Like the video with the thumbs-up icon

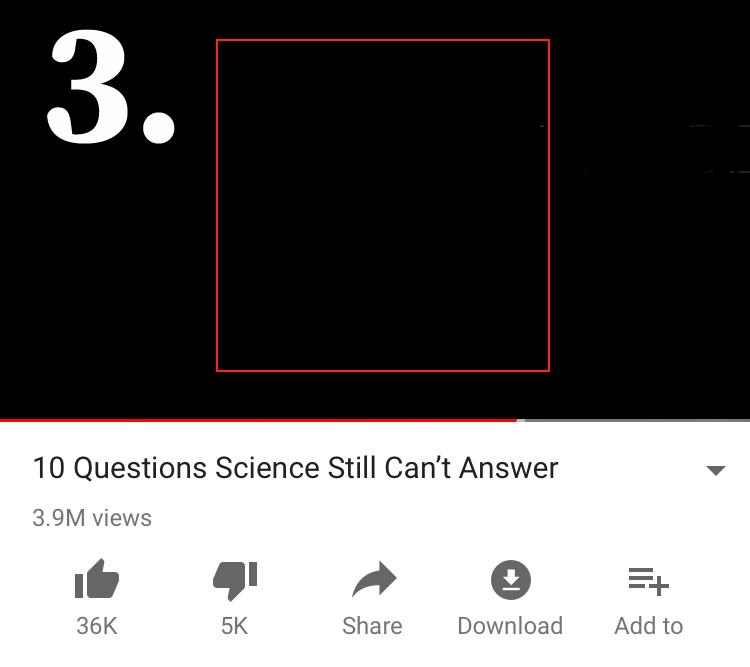(x=97, y=579)
